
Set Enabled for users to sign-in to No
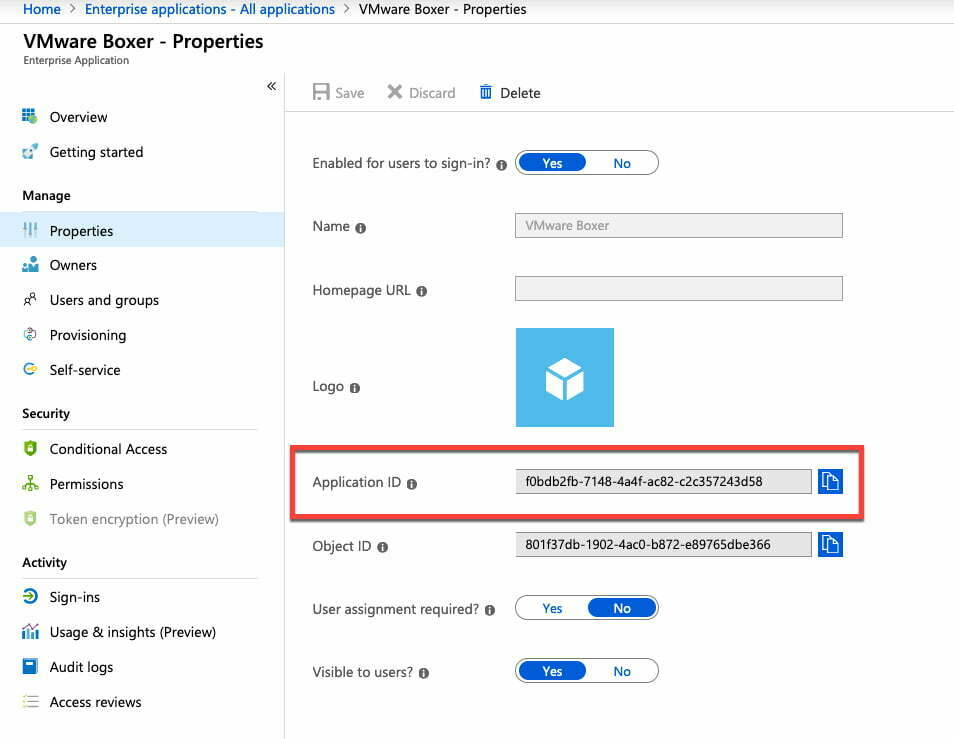point(622,163)
